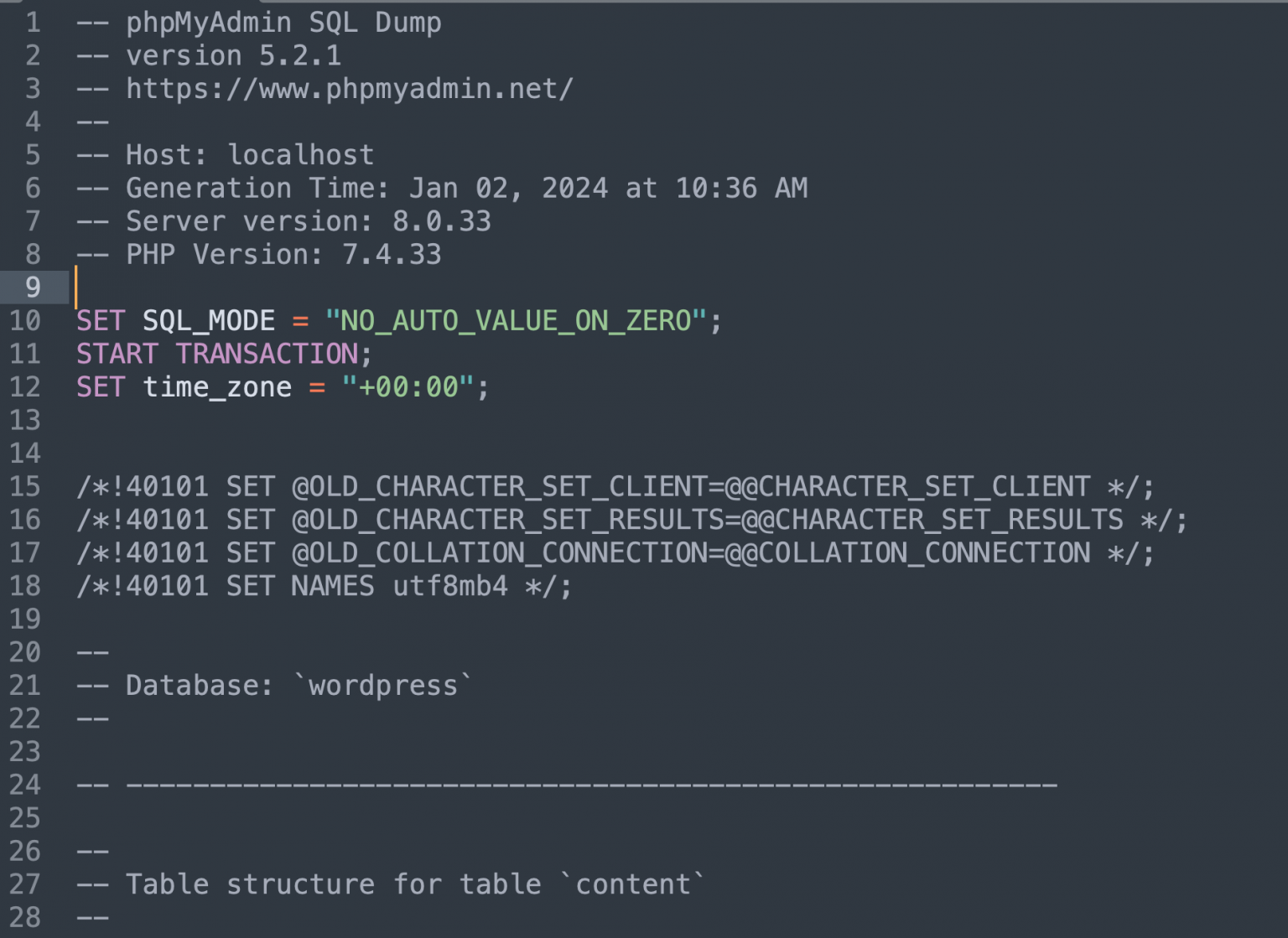Click the utf8mb4 text on line 18
Screen dimensions: 1288x938
(x=450, y=586)
